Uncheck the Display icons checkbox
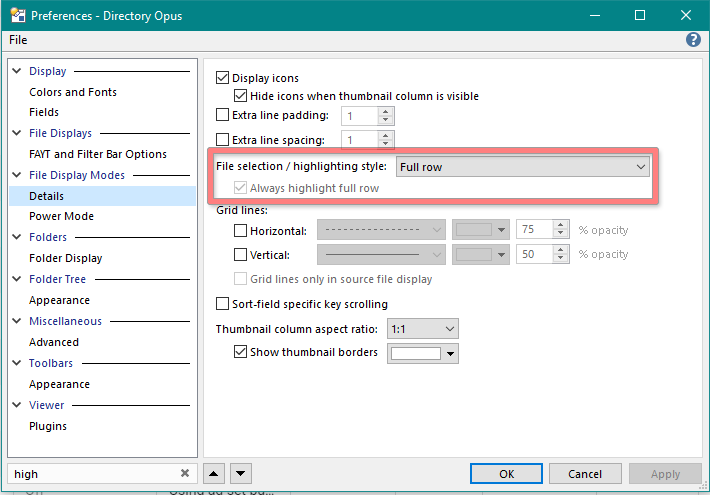Viewport: 710px width, 495px height. click(x=223, y=78)
